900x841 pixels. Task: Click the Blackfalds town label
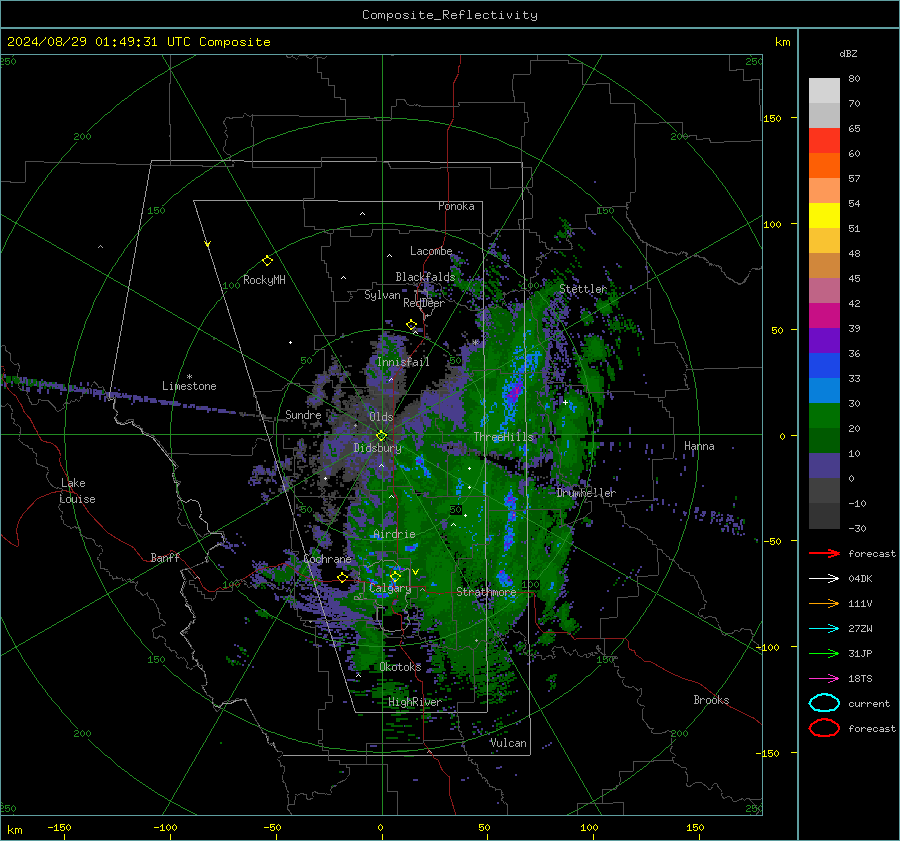425,277
